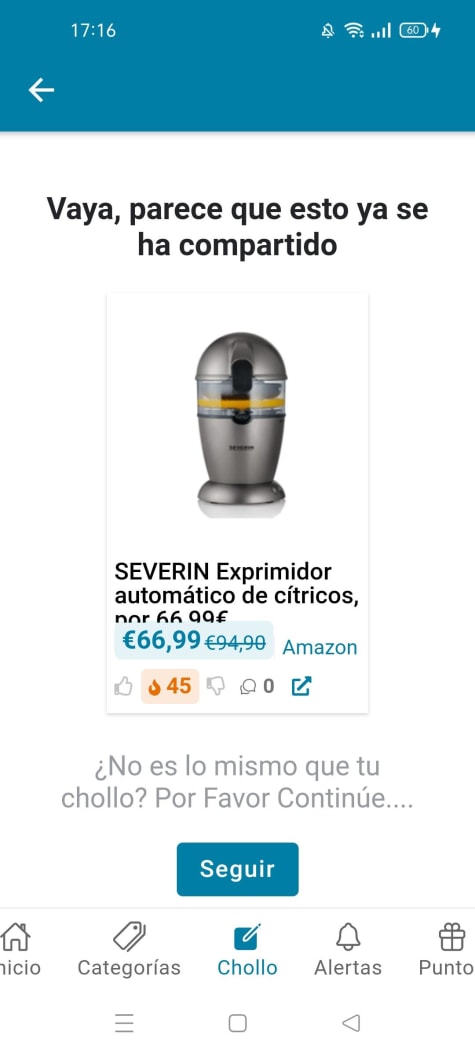Tap the Android home square button
The image size is (475, 1056).
click(x=237, y=1023)
